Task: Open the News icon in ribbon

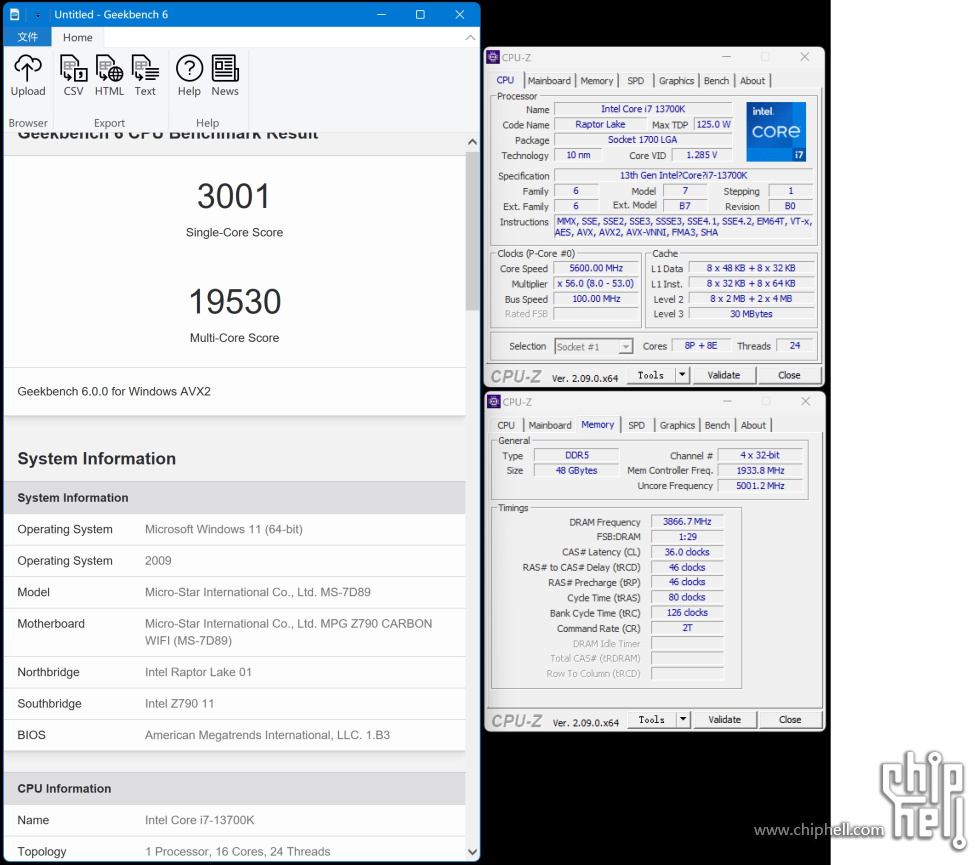Action: click(225, 75)
